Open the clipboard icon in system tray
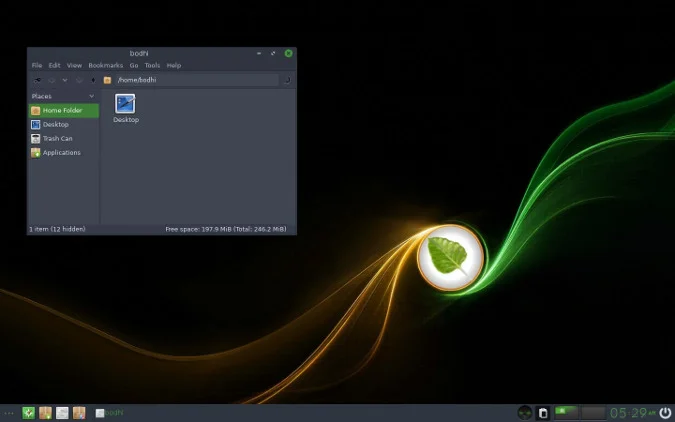 pyautogui.click(x=543, y=412)
